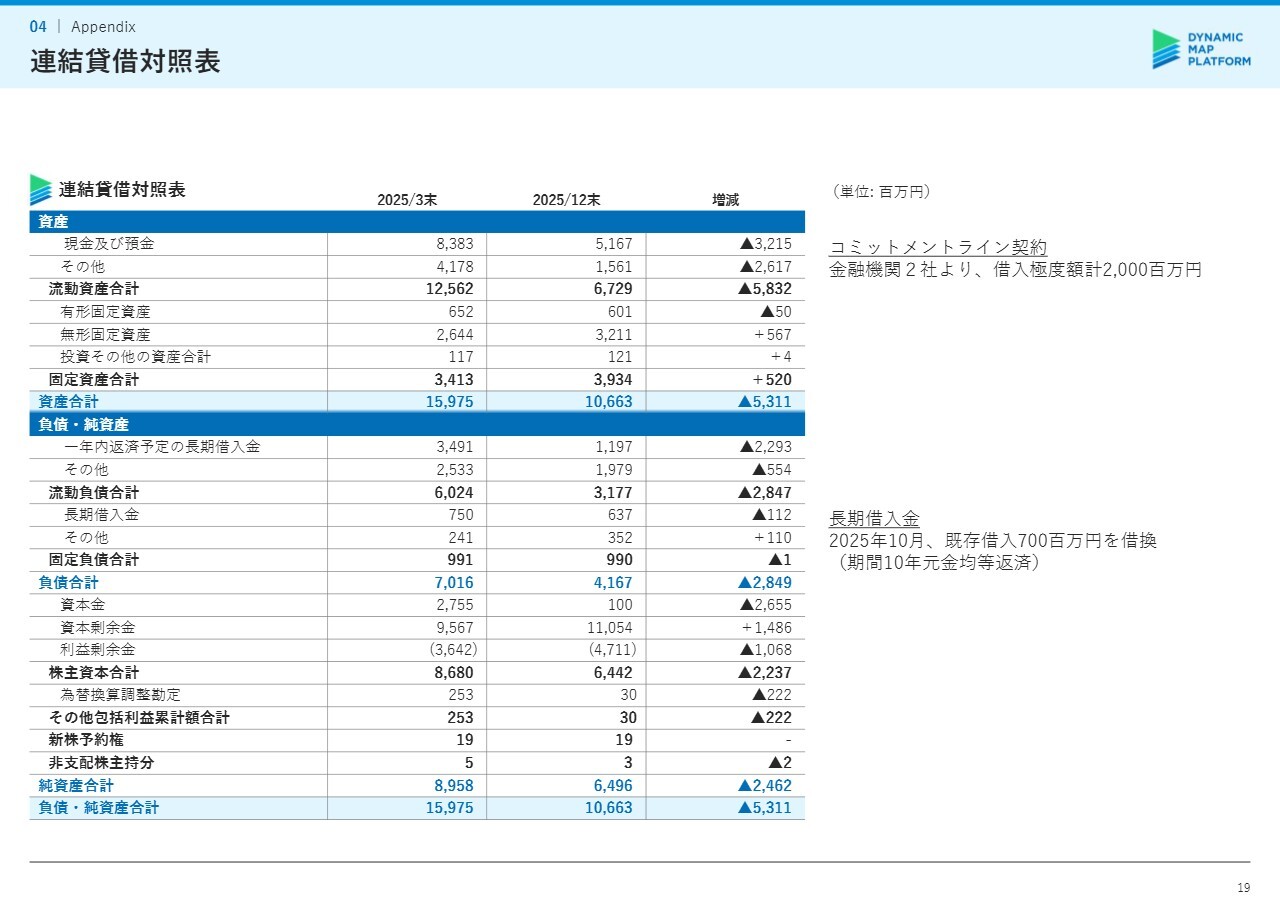Click the 現金及び預金 row label
The height and width of the screenshot is (905, 1280).
tap(109, 244)
